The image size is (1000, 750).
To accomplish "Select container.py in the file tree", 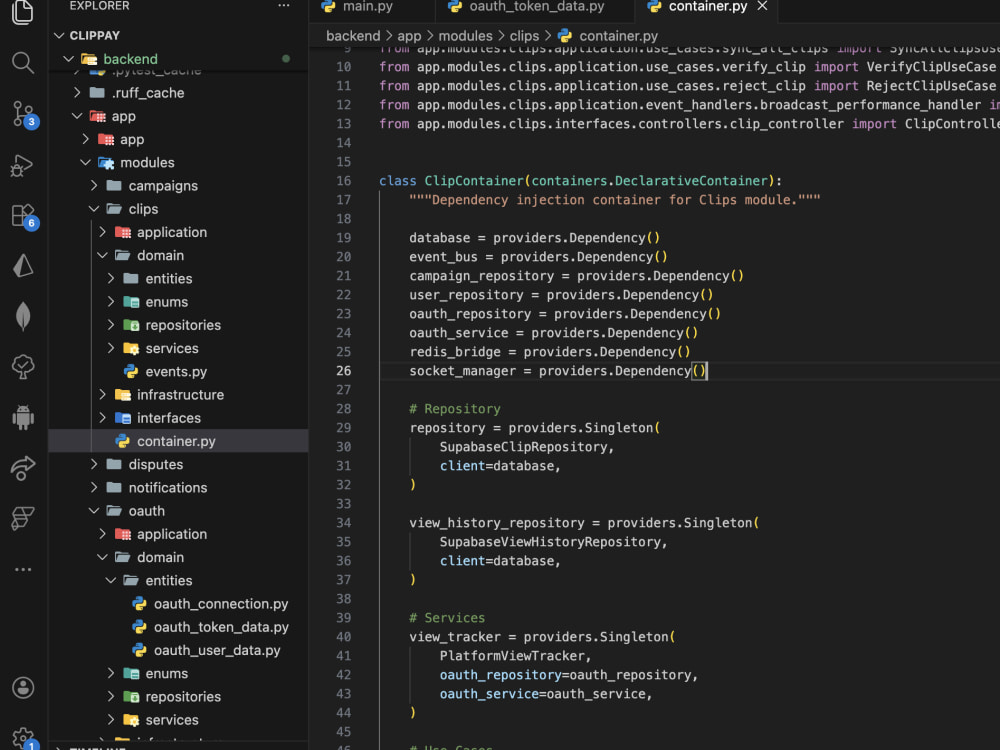I will (175, 441).
